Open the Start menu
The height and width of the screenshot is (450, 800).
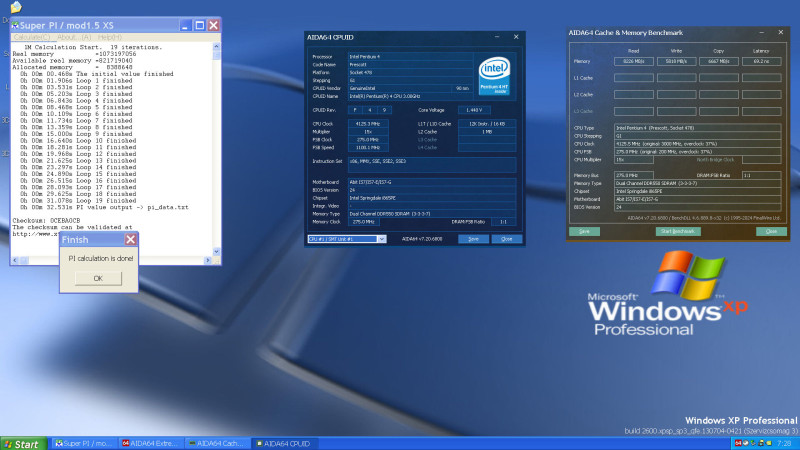[x=23, y=444]
